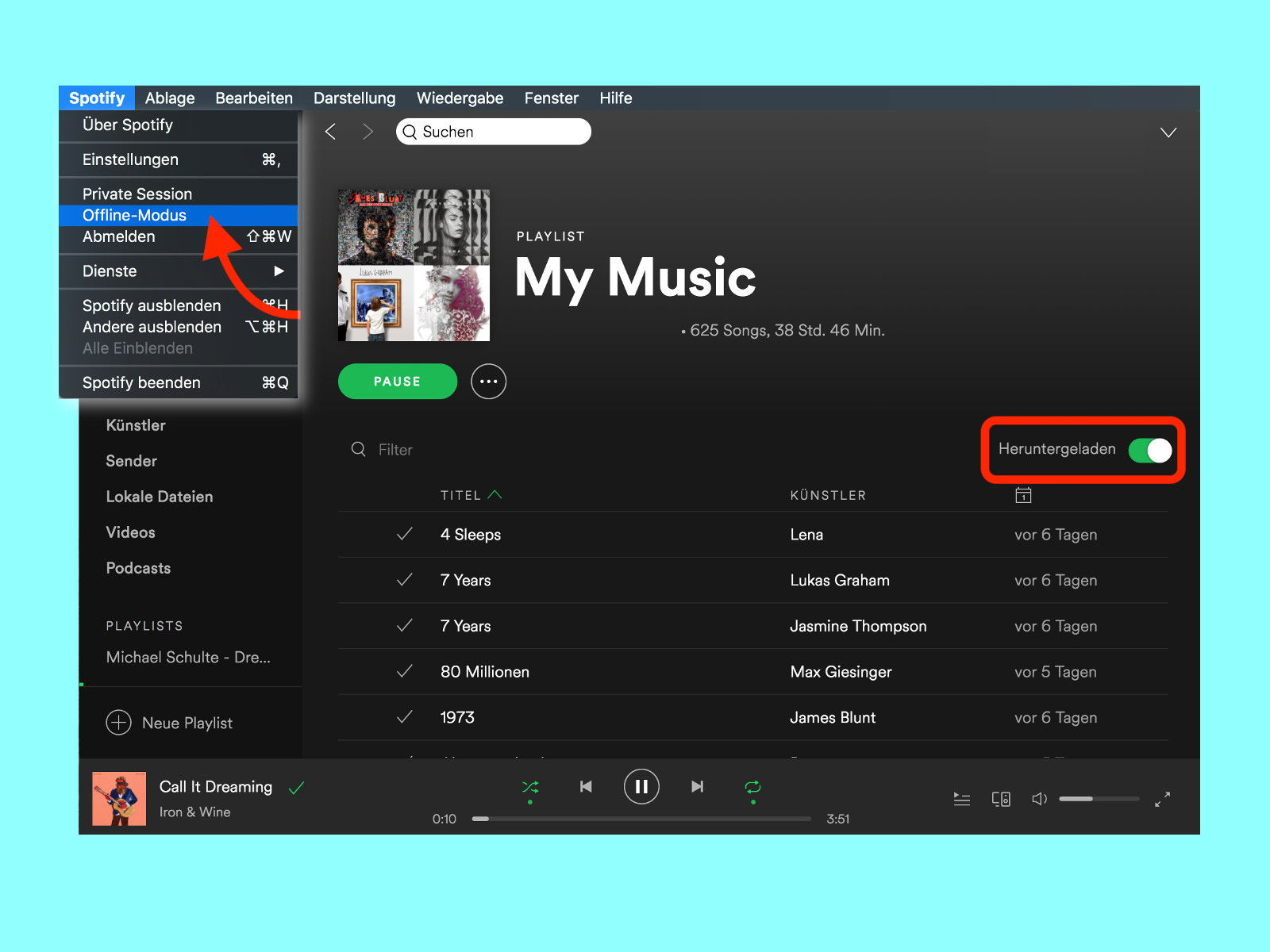The width and height of the screenshot is (1270, 952).
Task: Click the green PAUSE button
Action: pos(398,382)
